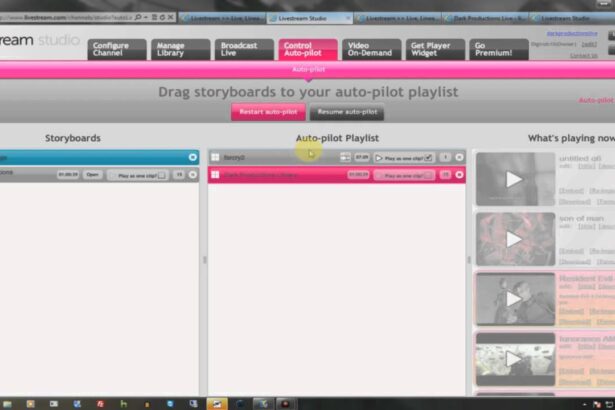Click the search magnifier in address bar
The image size is (615, 410).
pos(138,18)
